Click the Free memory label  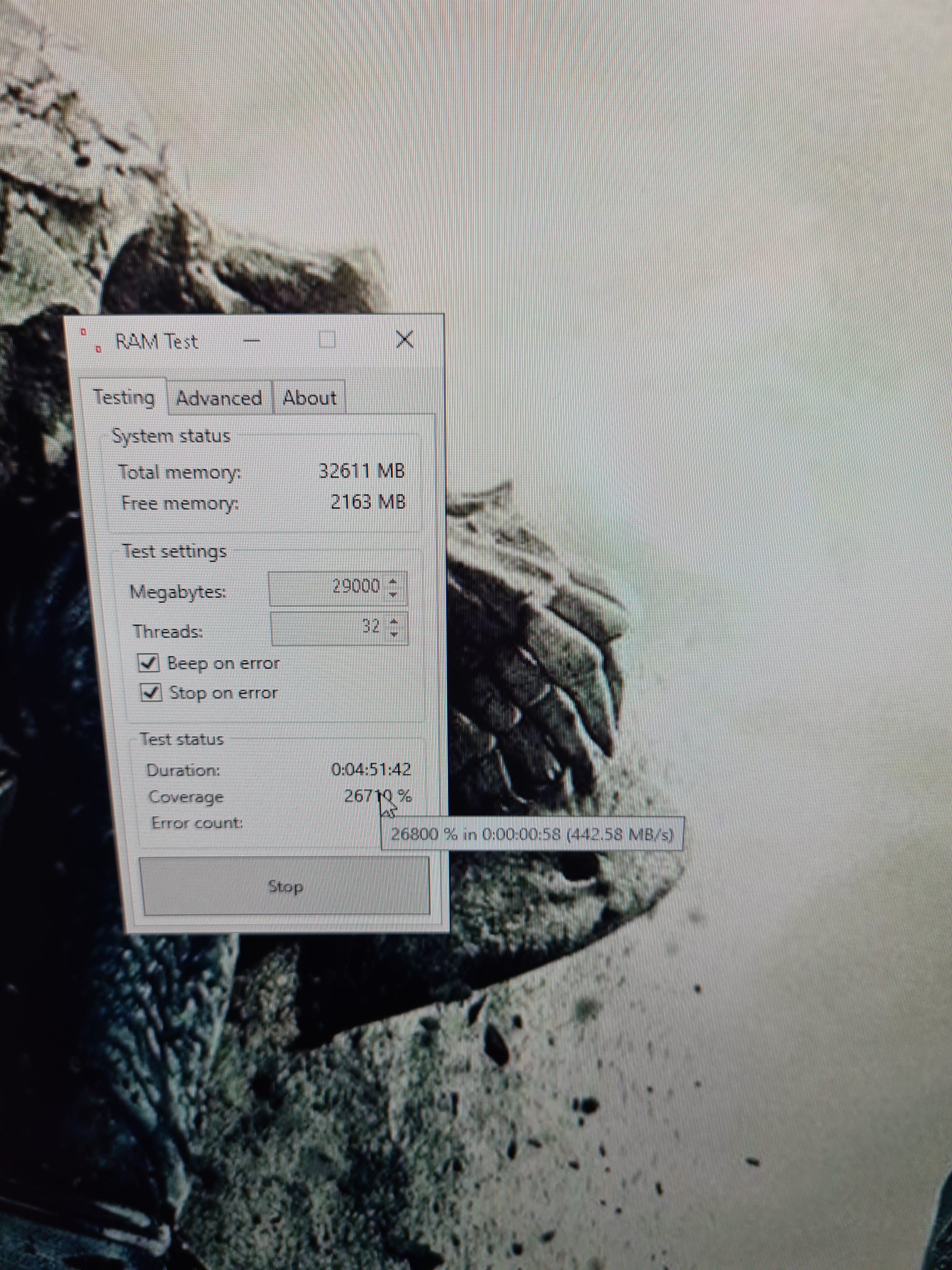(180, 504)
